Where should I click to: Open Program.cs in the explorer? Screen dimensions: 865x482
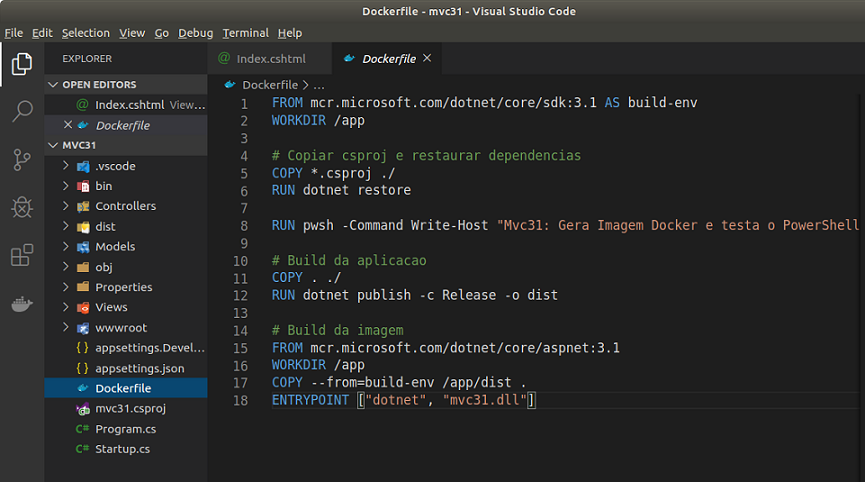(x=126, y=429)
